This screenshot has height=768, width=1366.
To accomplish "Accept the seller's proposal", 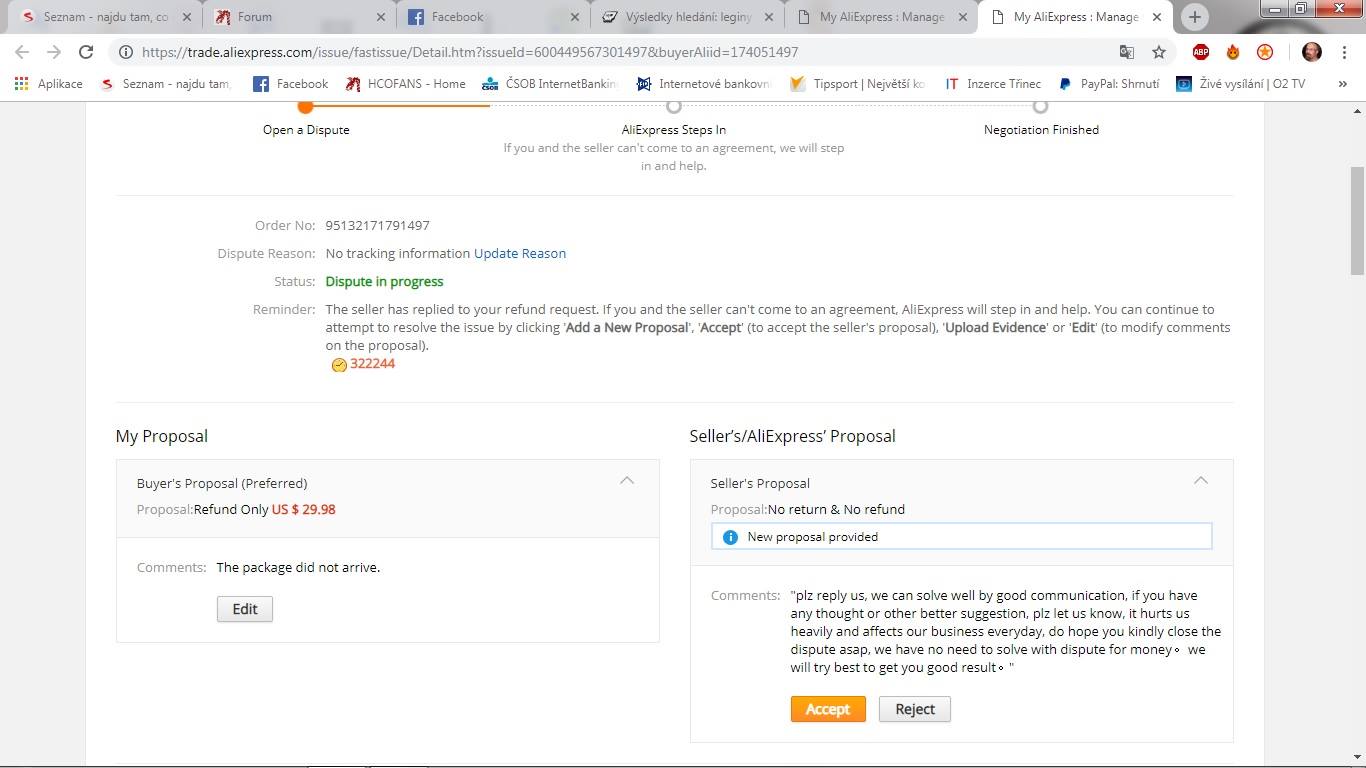I will tap(827, 709).
